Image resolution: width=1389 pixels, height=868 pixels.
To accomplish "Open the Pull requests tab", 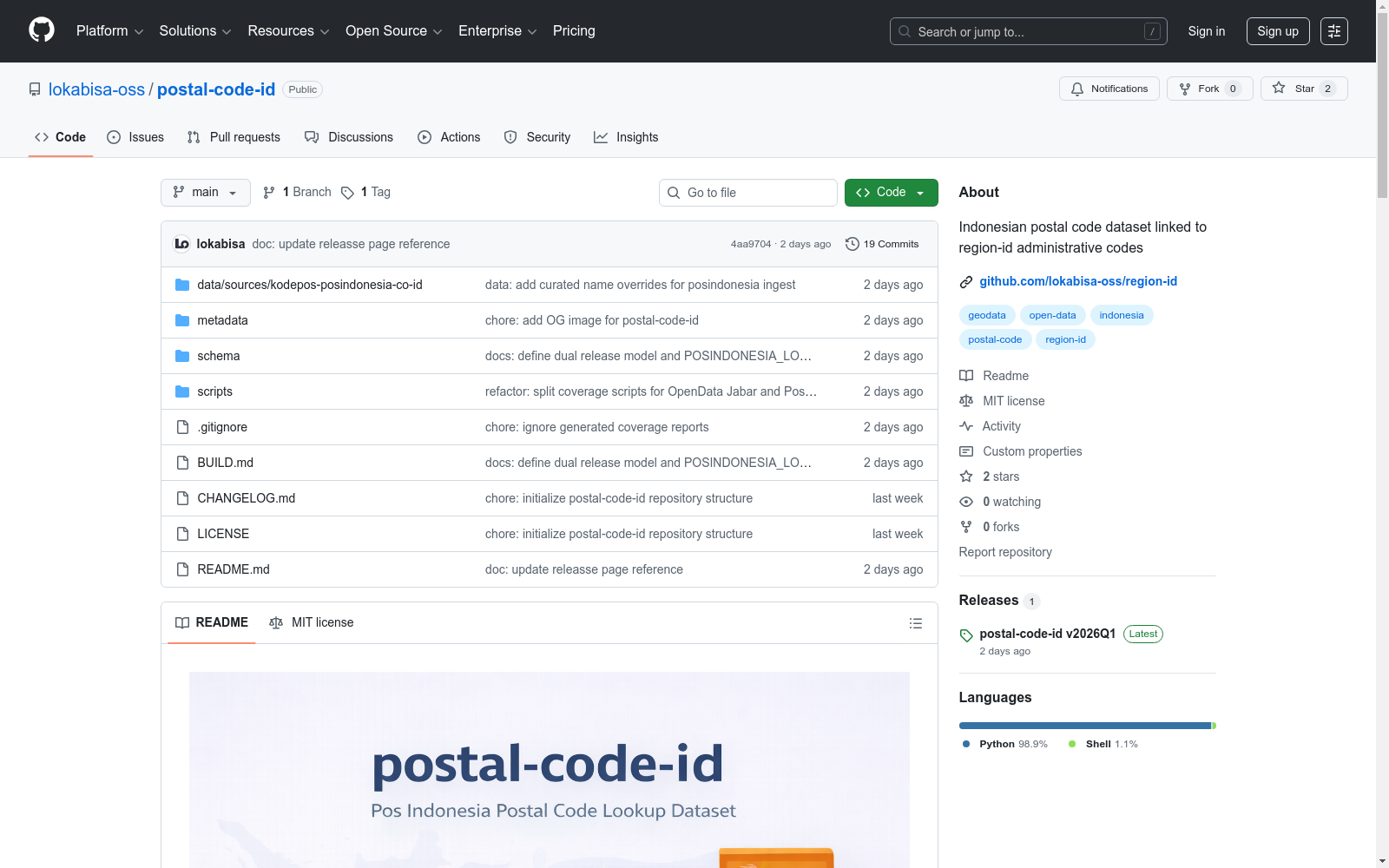I will pyautogui.click(x=234, y=137).
